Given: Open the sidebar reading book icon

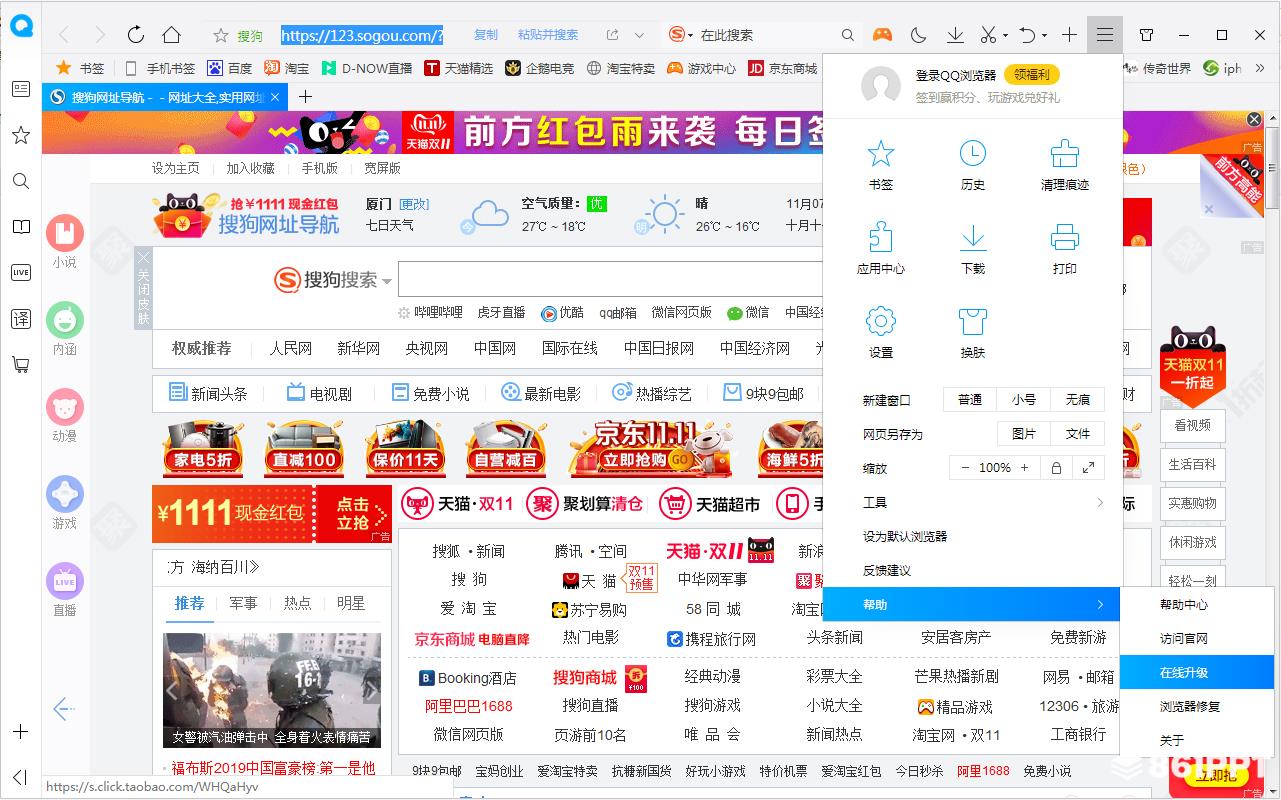Looking at the screenshot, I should pos(21,227).
